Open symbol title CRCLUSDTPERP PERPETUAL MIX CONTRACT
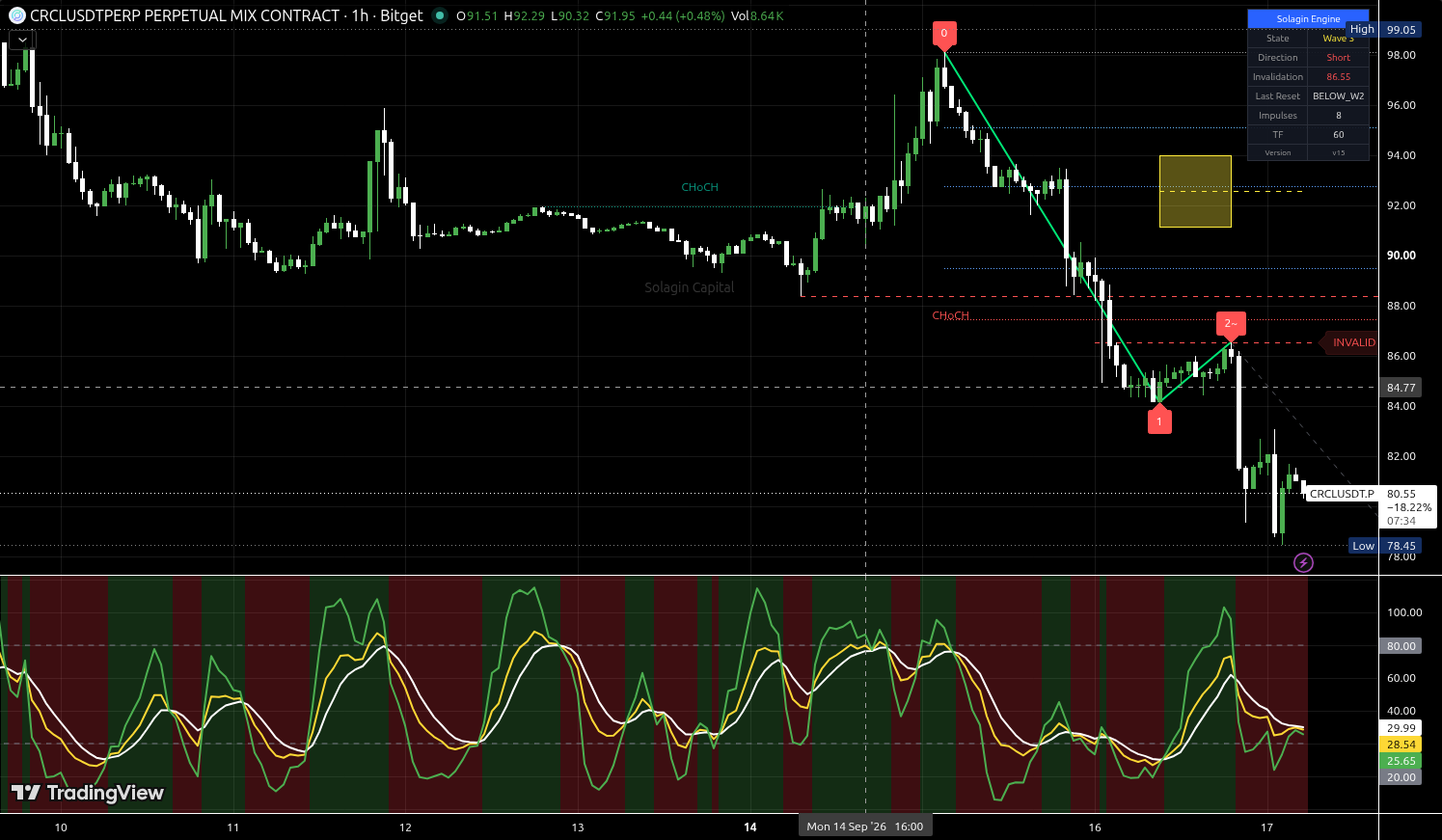Viewport: 1442px width, 840px height. (x=184, y=15)
